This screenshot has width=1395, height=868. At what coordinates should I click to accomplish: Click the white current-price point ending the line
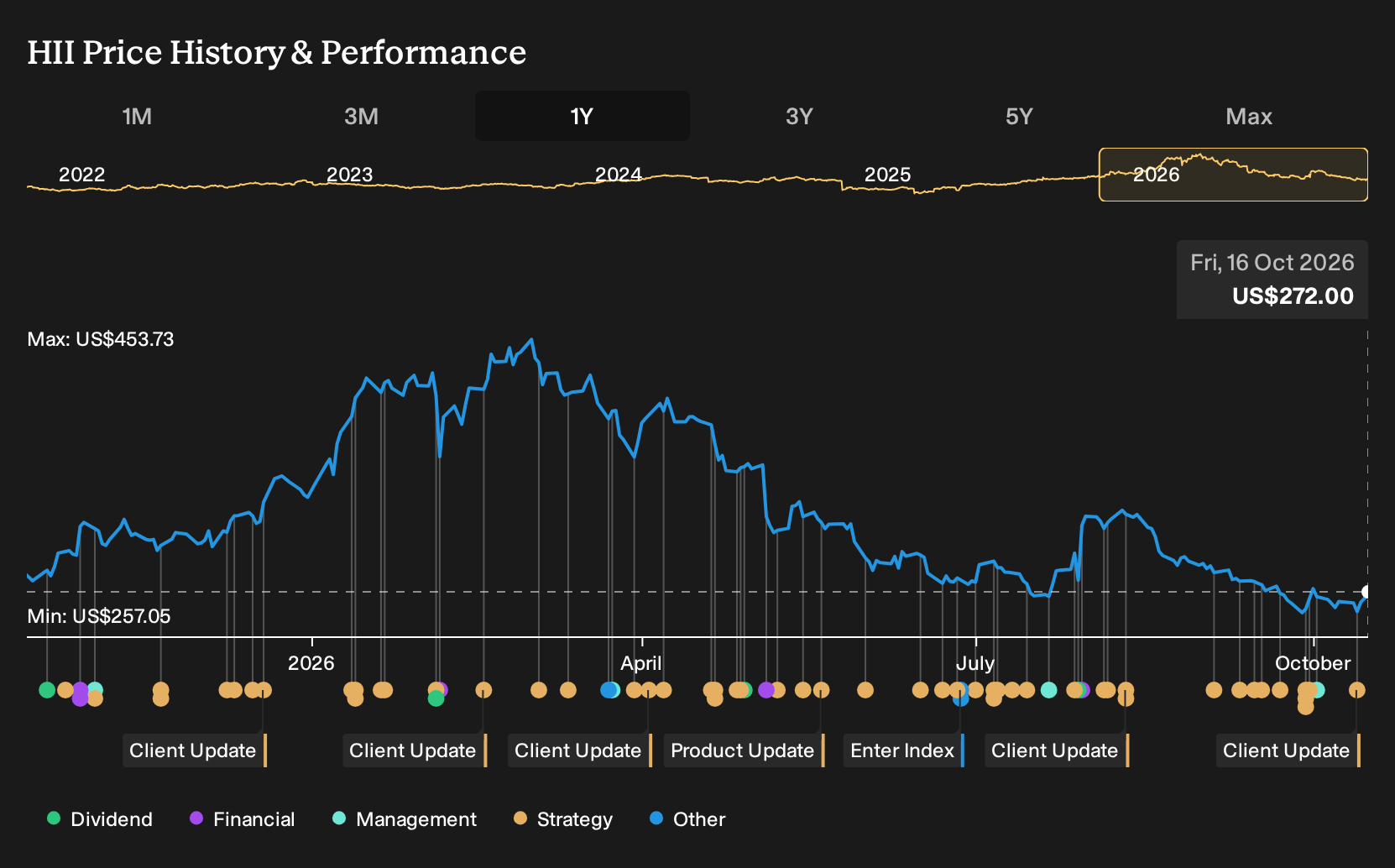(1366, 592)
